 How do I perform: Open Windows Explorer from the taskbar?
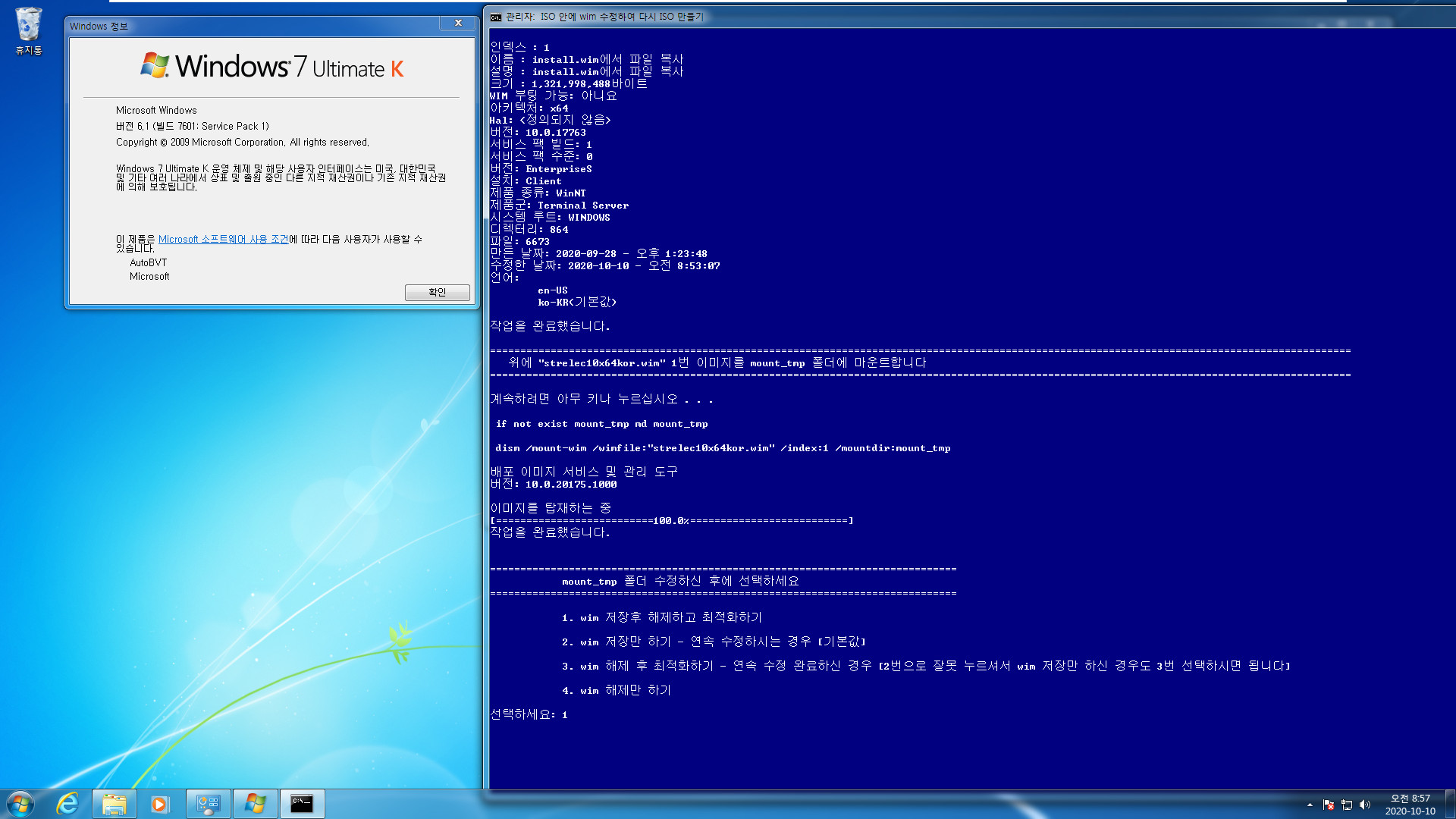coord(115,804)
